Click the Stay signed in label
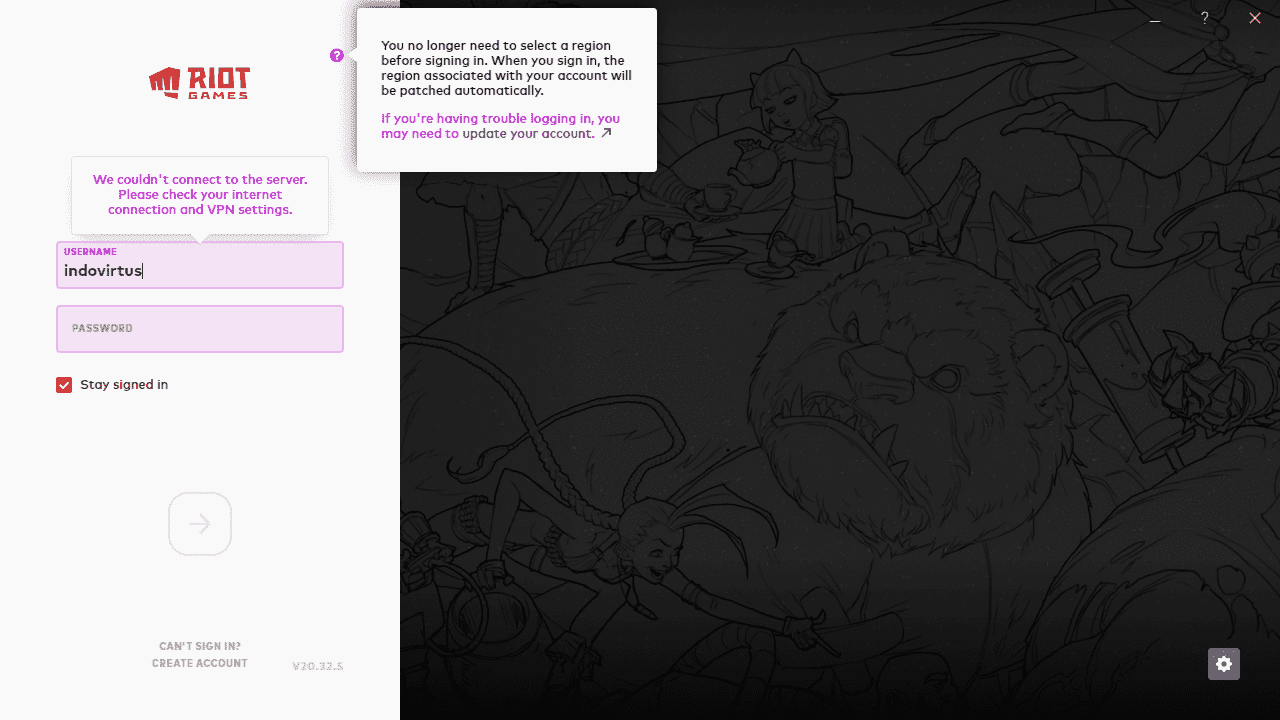 pos(124,385)
